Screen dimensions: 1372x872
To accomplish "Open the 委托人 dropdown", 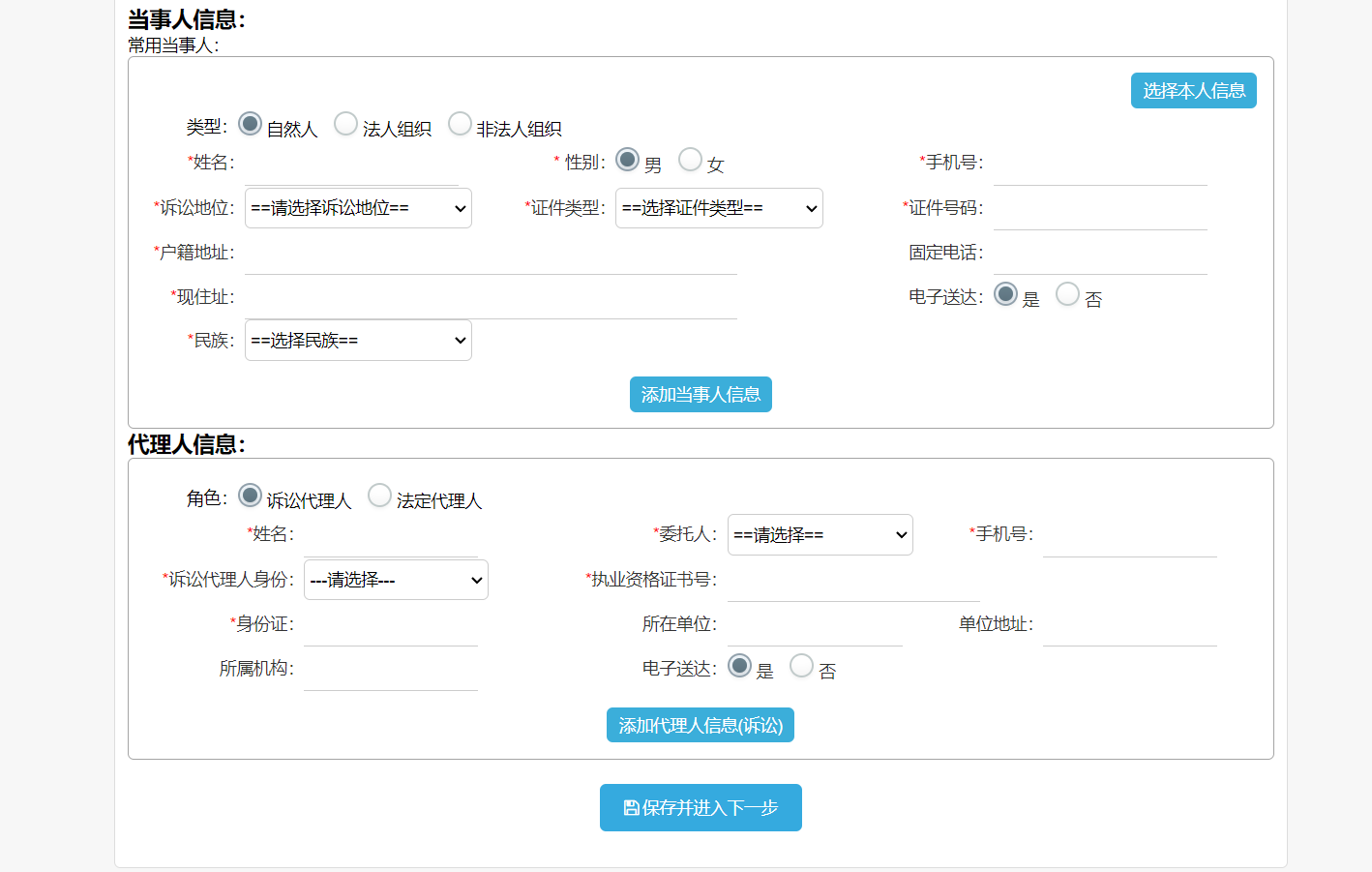I will pos(820,535).
